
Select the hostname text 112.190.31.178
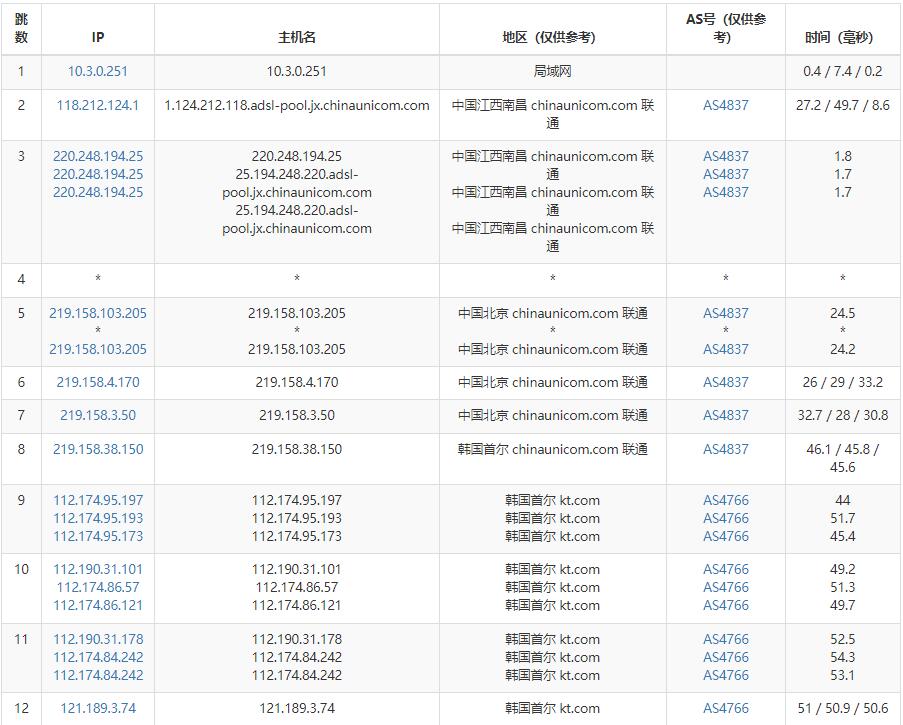point(297,639)
